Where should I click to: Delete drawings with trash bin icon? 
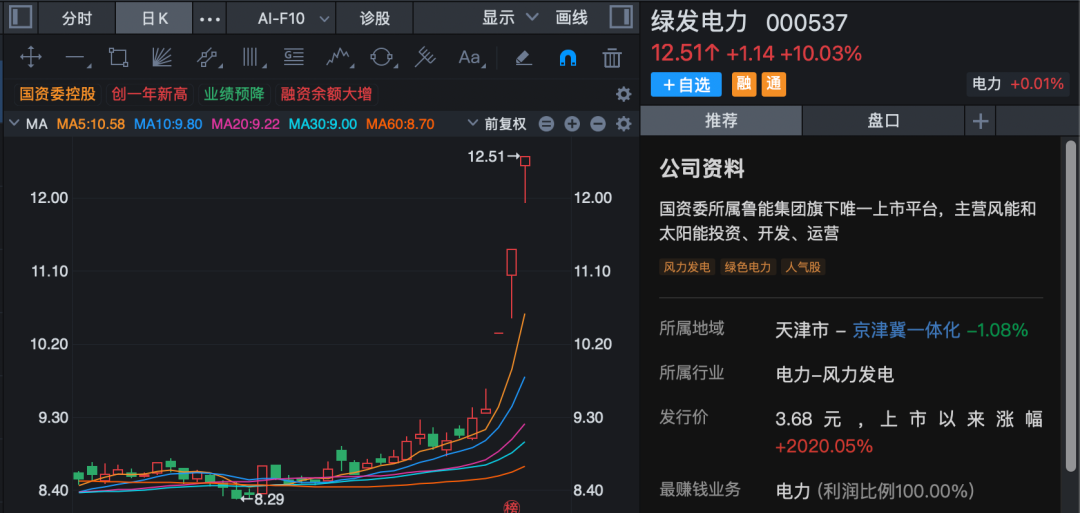tap(612, 58)
